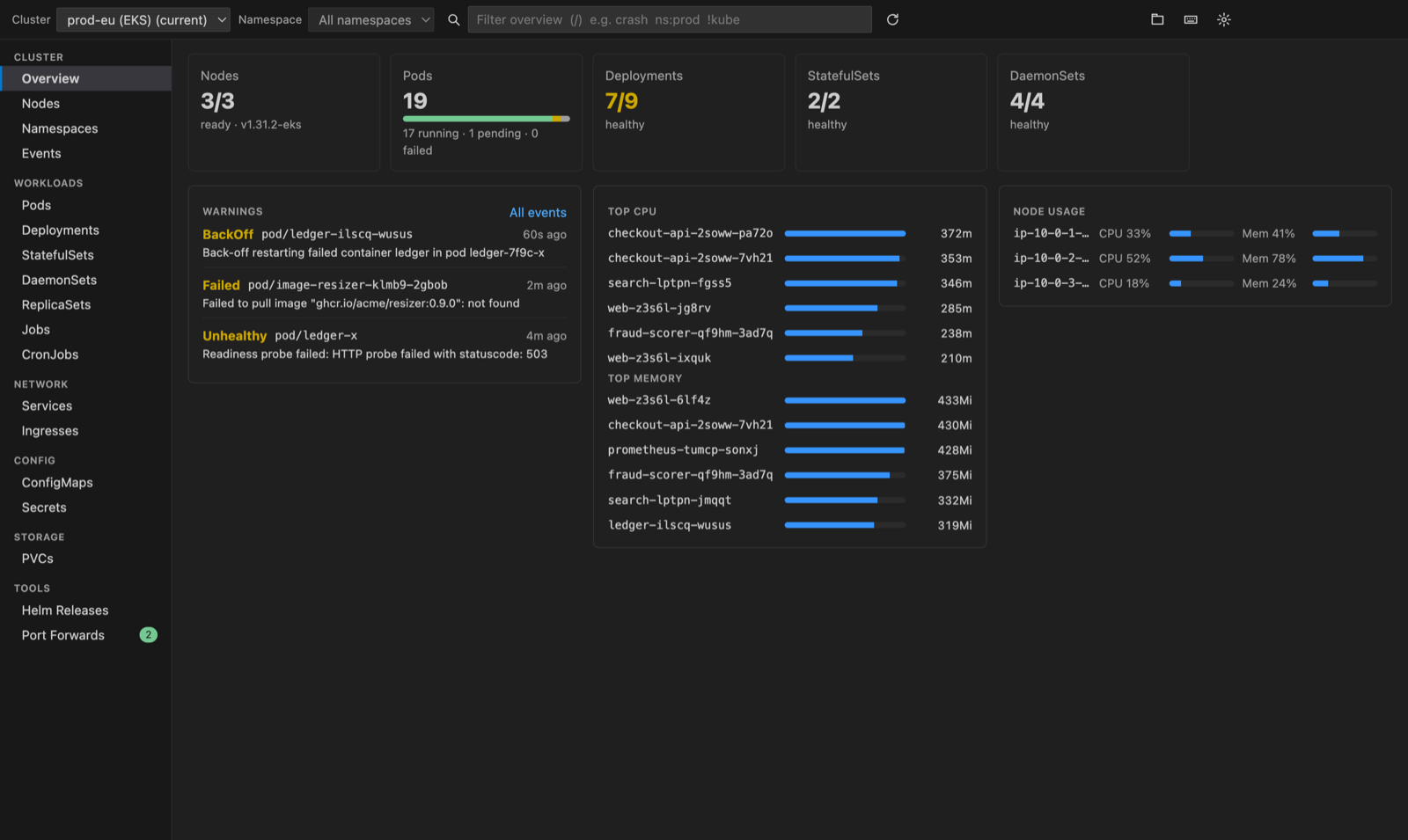Select Overview in the sidebar
The width and height of the screenshot is (1408, 840).
(85, 78)
